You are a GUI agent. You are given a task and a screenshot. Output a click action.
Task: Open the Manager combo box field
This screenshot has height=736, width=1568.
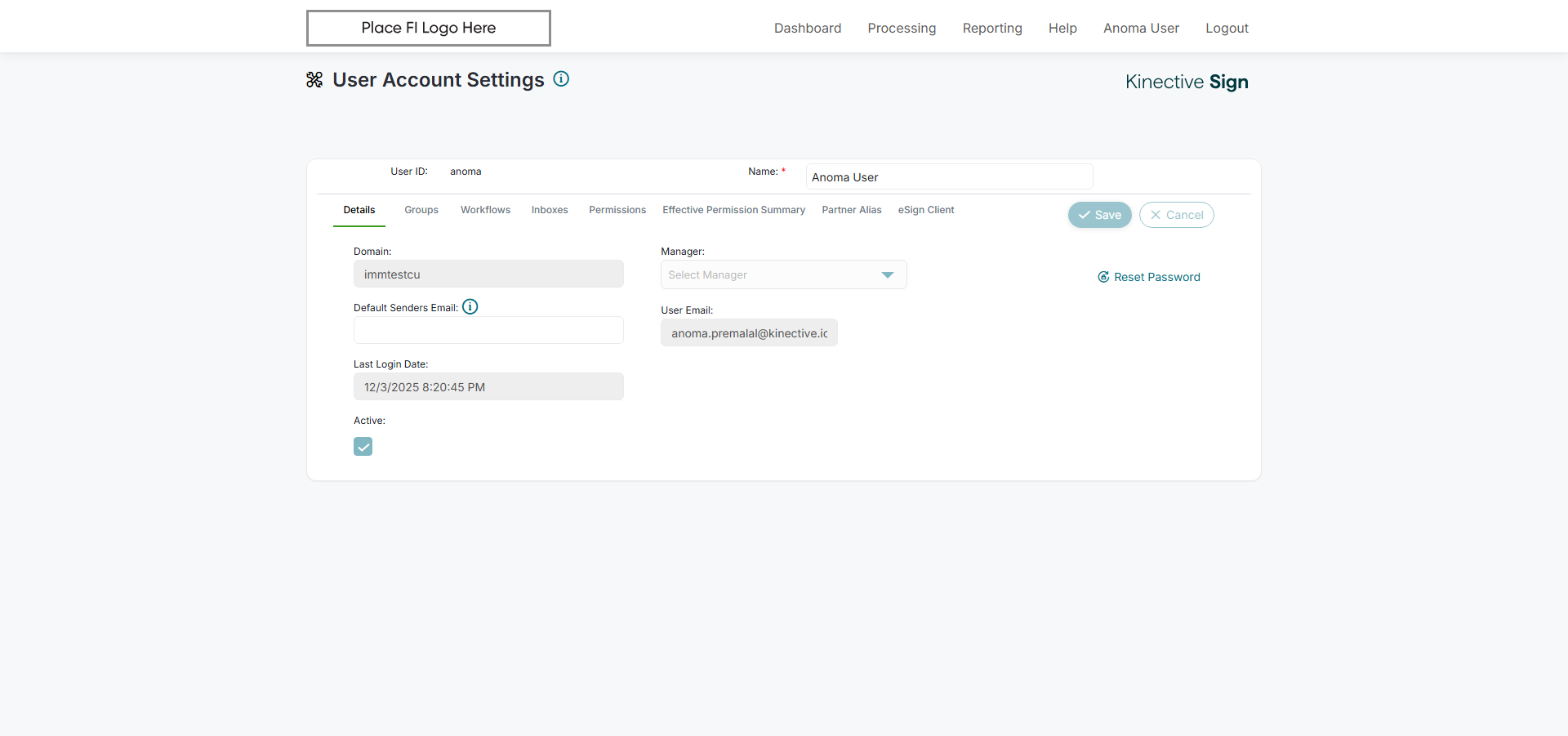point(768,275)
